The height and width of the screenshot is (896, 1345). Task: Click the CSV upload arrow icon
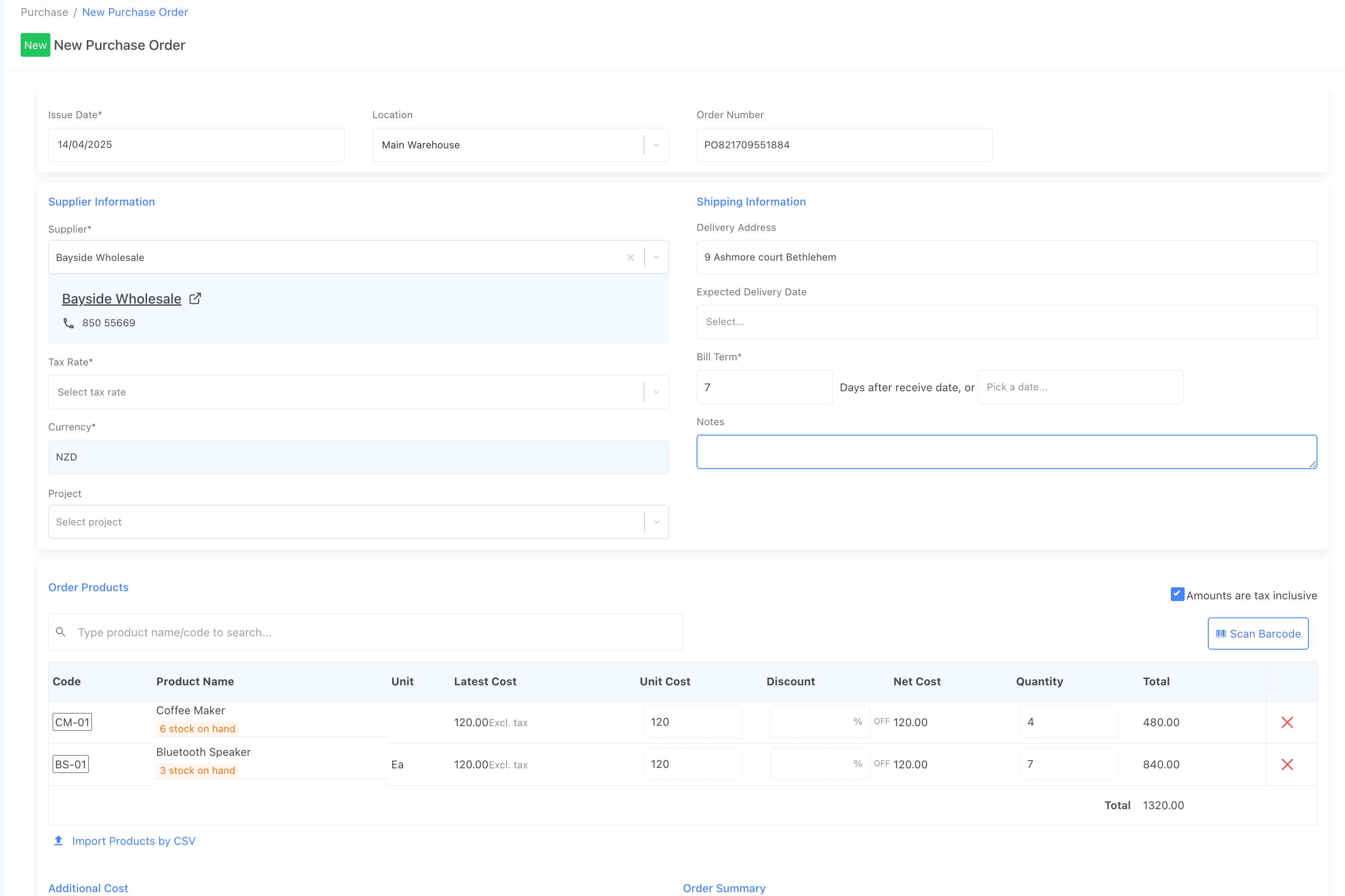pyautogui.click(x=58, y=841)
